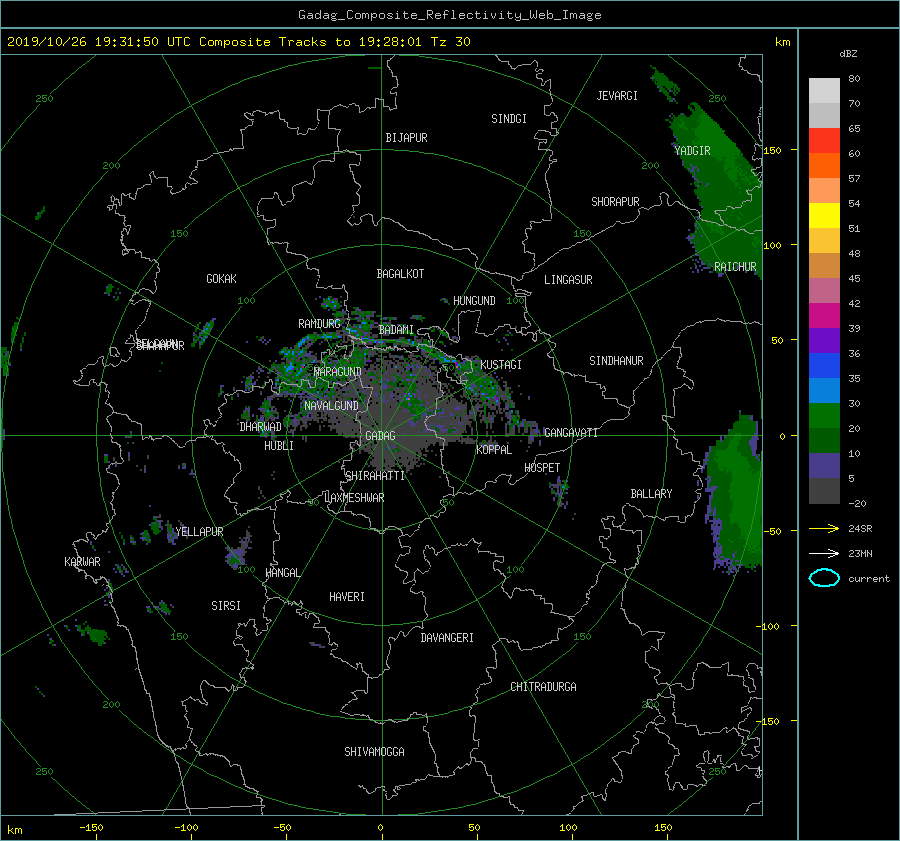Screen dimensions: 900x841
Task: Click the HANGAL city label
Action: pyautogui.click(x=282, y=573)
